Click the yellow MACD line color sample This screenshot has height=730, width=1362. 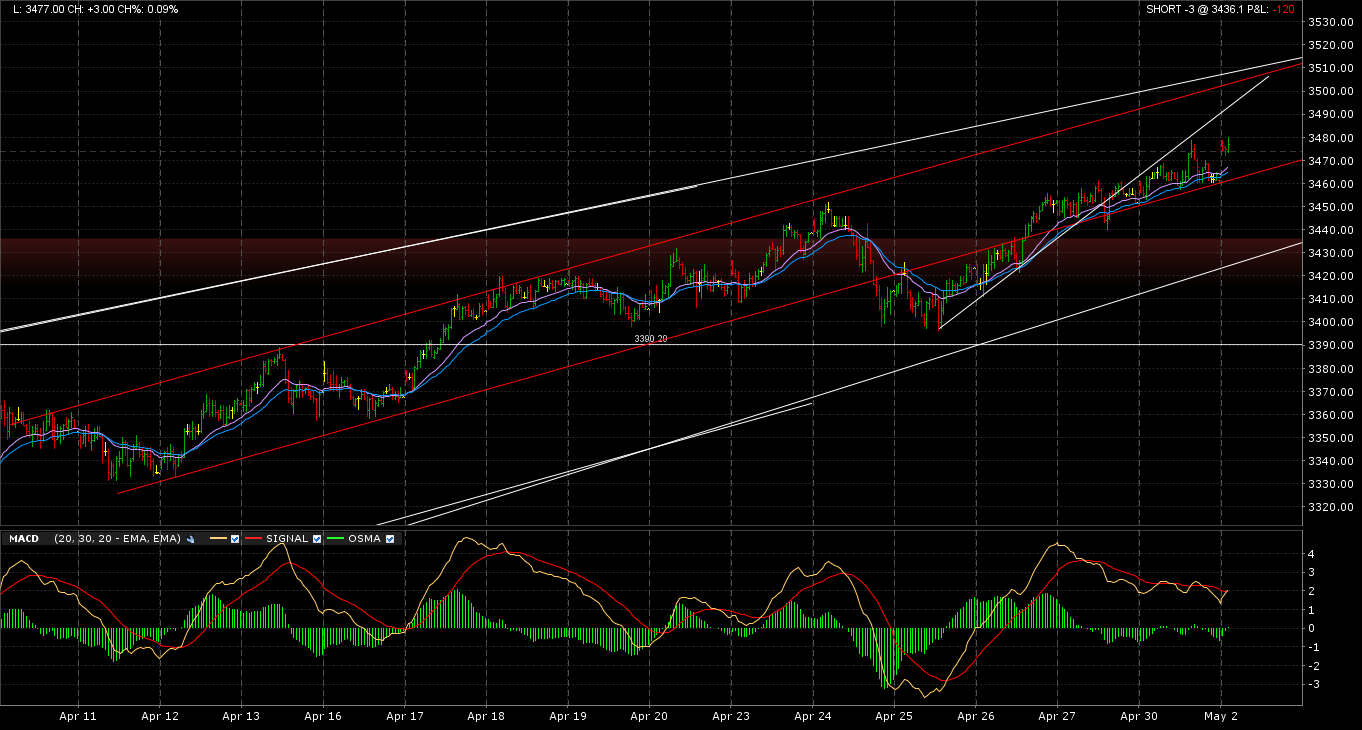217,539
